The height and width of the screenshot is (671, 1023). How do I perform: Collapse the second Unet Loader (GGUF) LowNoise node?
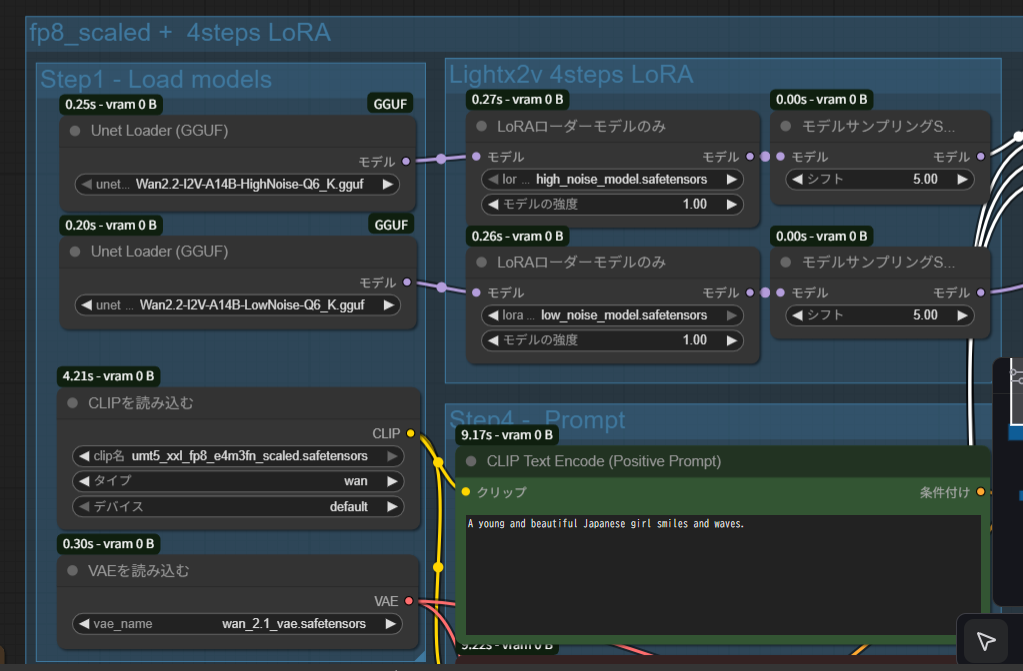click(75, 252)
